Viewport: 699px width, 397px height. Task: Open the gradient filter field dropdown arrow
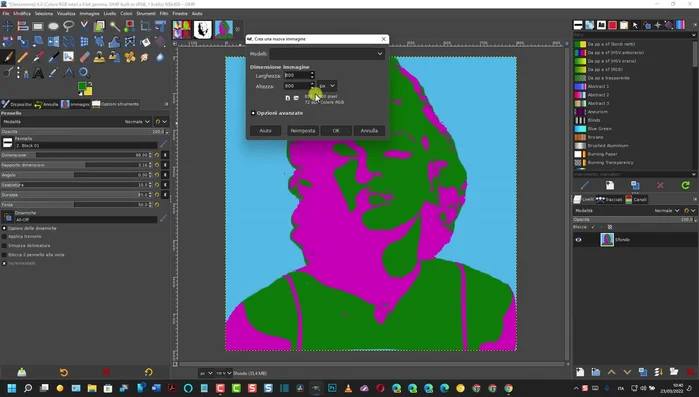(x=694, y=35)
